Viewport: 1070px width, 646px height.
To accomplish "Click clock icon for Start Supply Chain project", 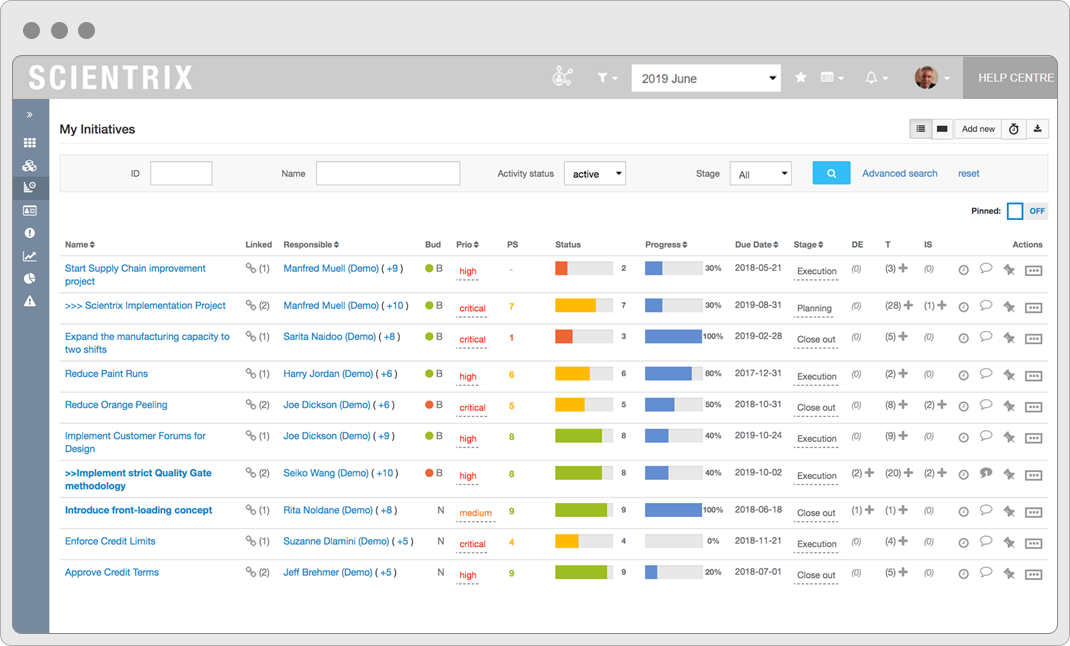I will click(x=964, y=270).
